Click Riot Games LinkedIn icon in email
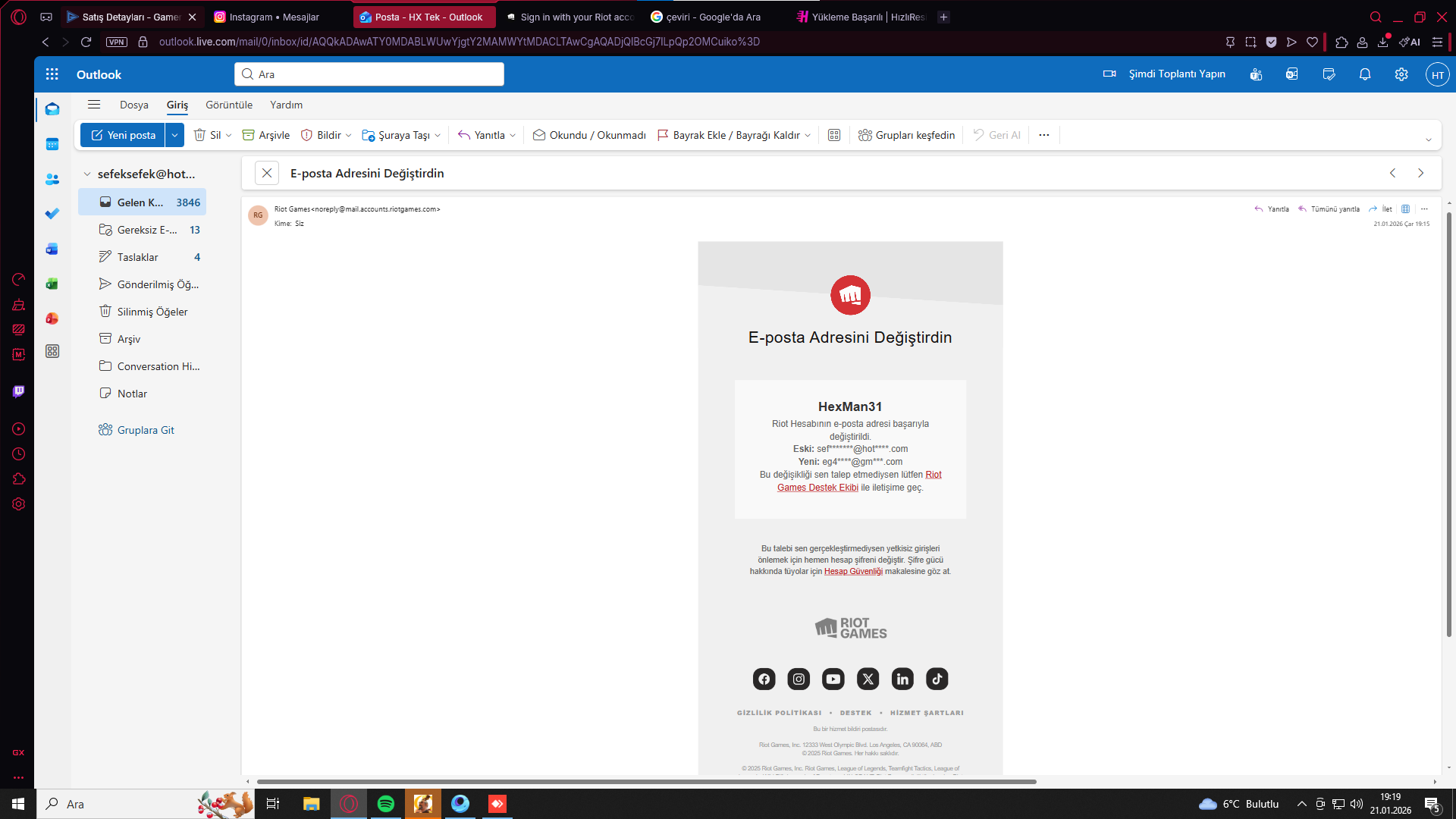The width and height of the screenshot is (1456, 819). [902, 679]
